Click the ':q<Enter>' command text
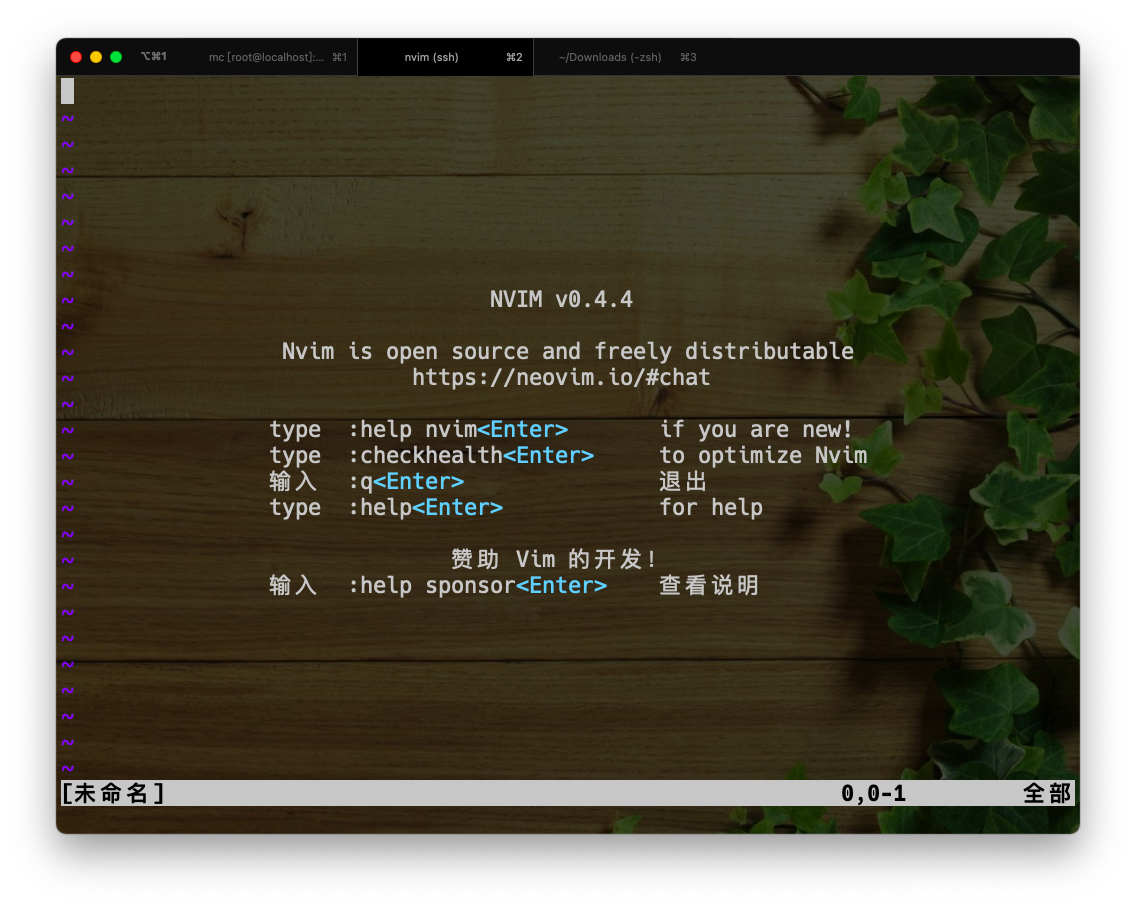Image resolution: width=1136 pixels, height=908 pixels. [406, 482]
